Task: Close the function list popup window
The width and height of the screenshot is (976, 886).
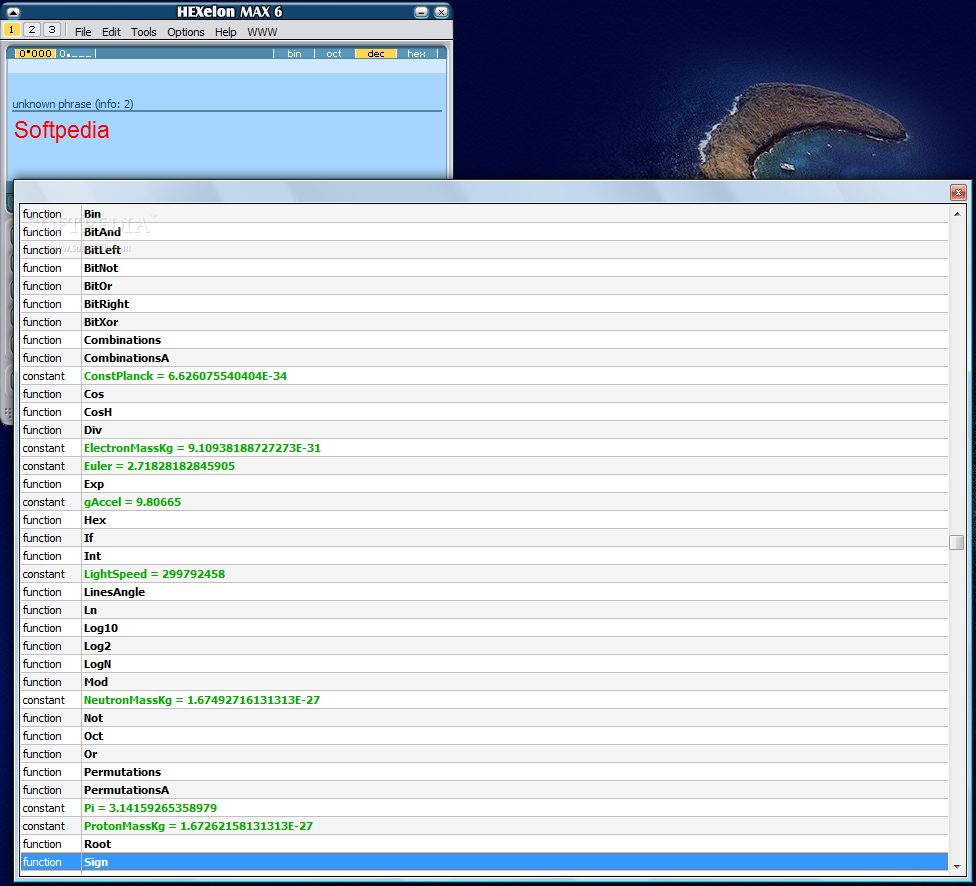Action: 958,192
